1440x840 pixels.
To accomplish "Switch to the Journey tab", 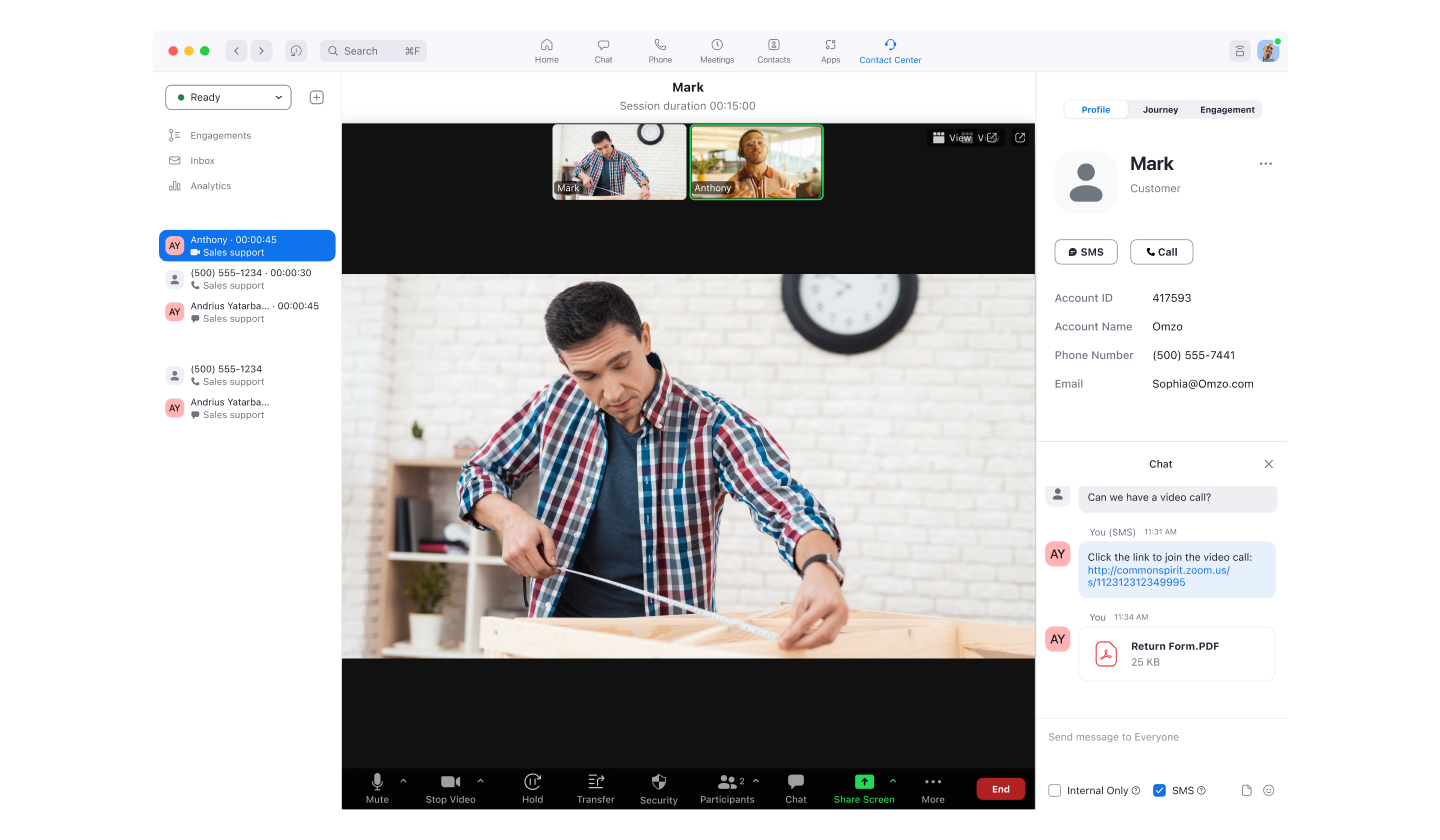I will [x=1160, y=110].
